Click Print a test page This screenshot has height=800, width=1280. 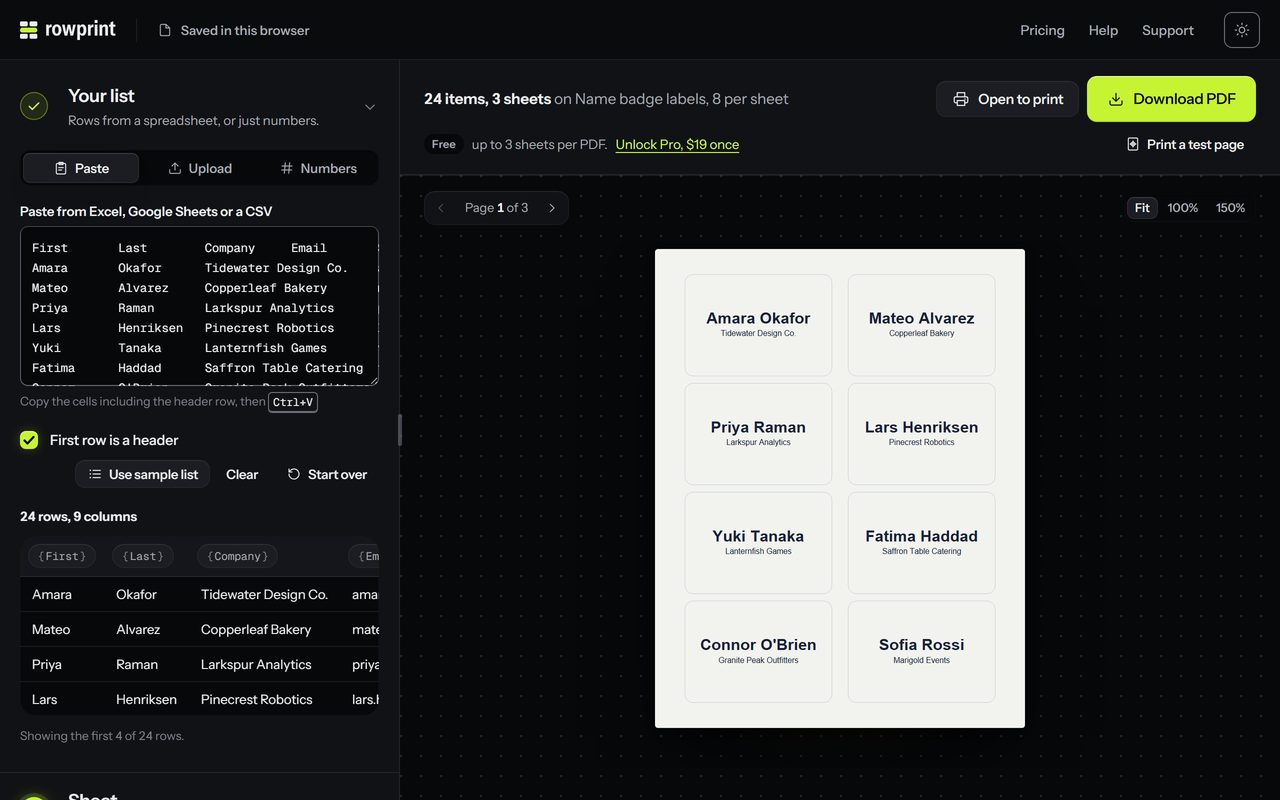[1185, 144]
